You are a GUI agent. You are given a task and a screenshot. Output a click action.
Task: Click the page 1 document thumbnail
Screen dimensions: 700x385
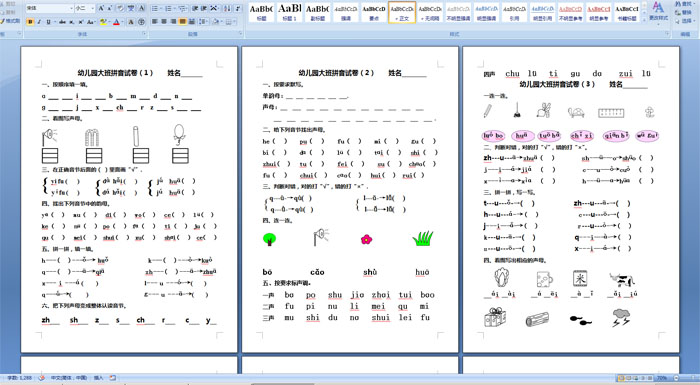tap(129, 199)
